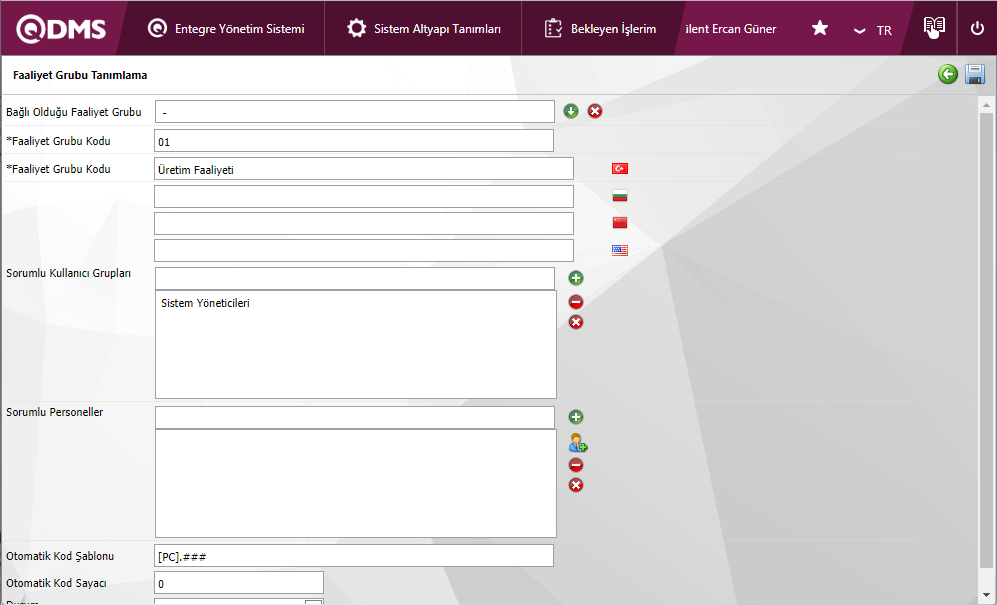
Task: Click the vertical scrollbar thumb
Action: pos(986,340)
